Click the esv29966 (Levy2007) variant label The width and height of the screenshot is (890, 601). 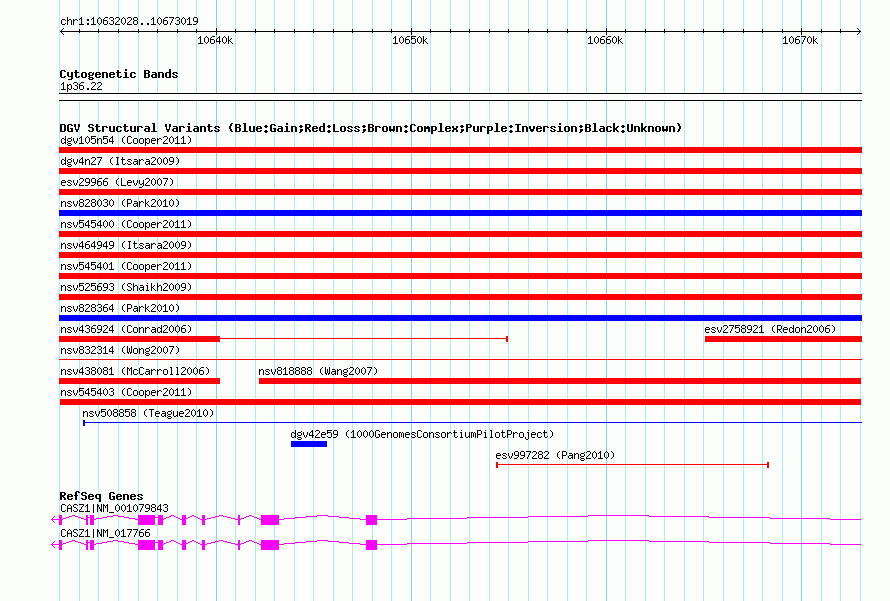pyautogui.click(x=117, y=182)
